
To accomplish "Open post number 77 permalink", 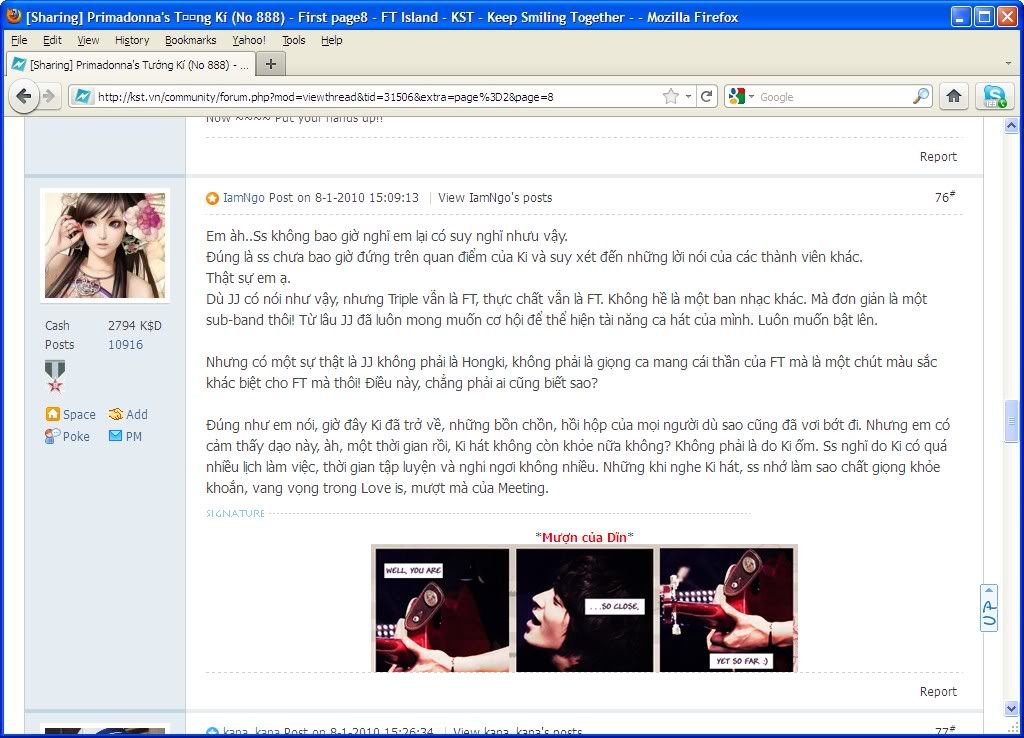I will [945, 730].
